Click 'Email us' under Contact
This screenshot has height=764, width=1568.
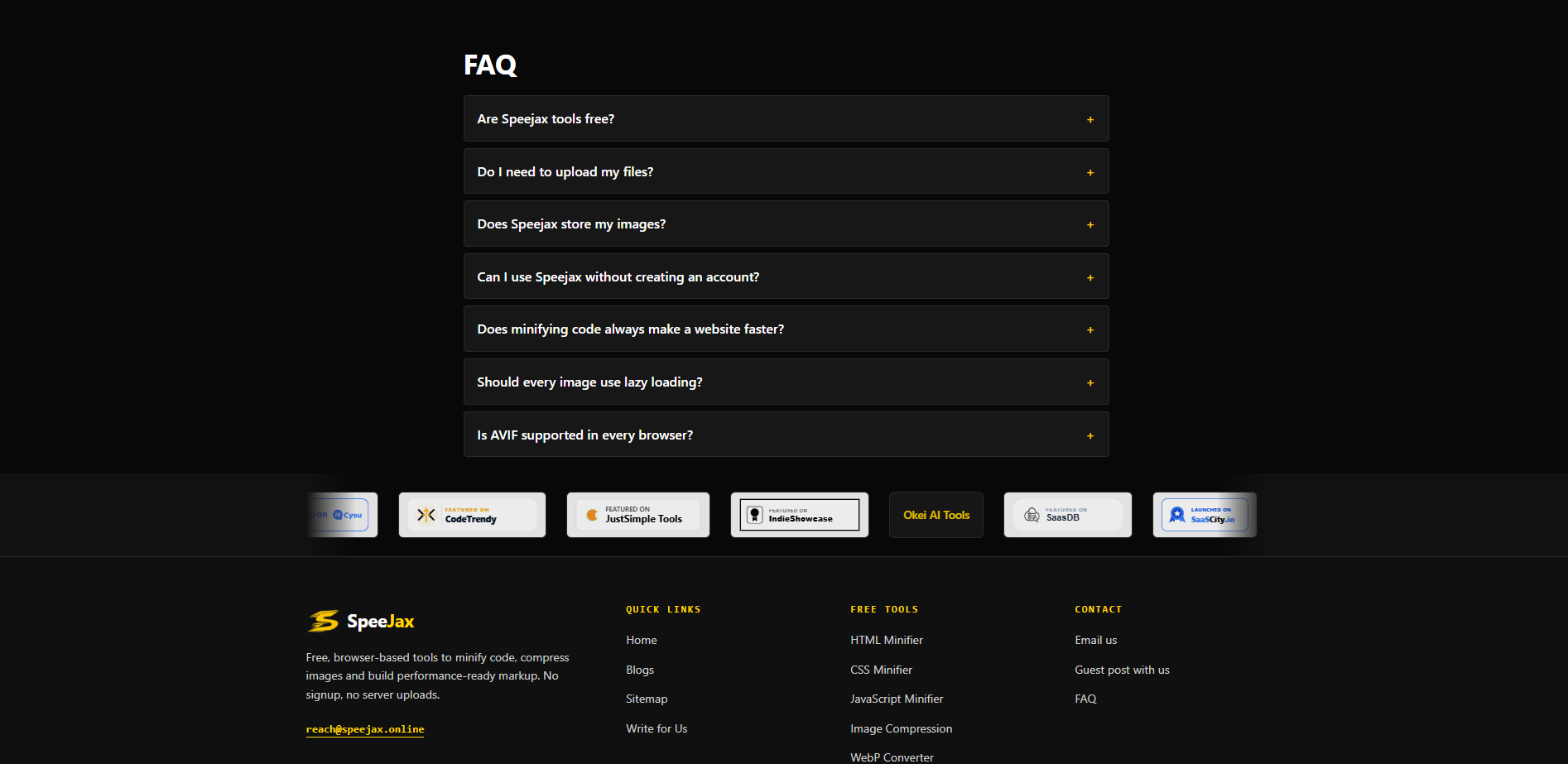tap(1096, 640)
